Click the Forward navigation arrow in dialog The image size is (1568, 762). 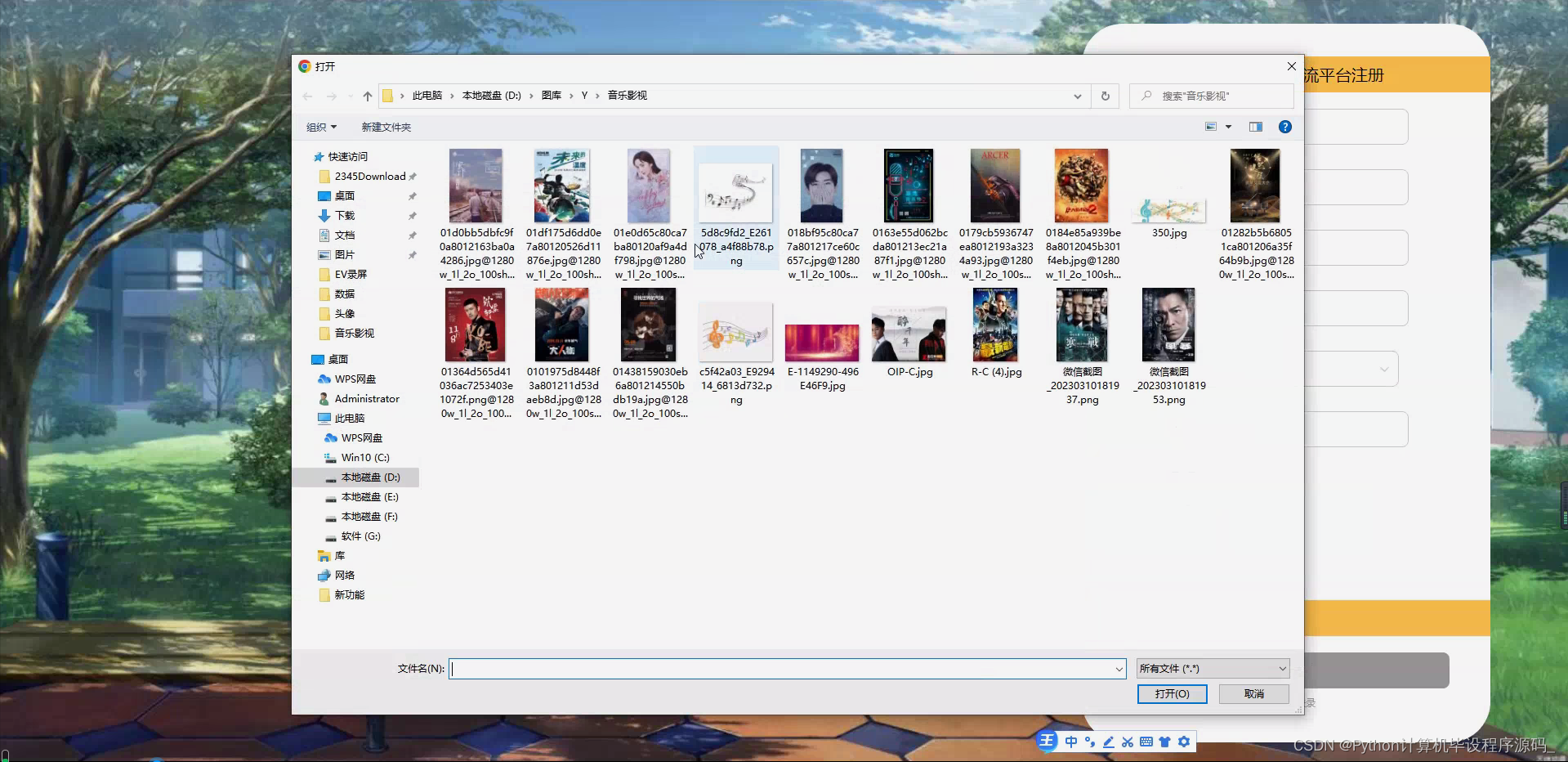click(x=331, y=96)
